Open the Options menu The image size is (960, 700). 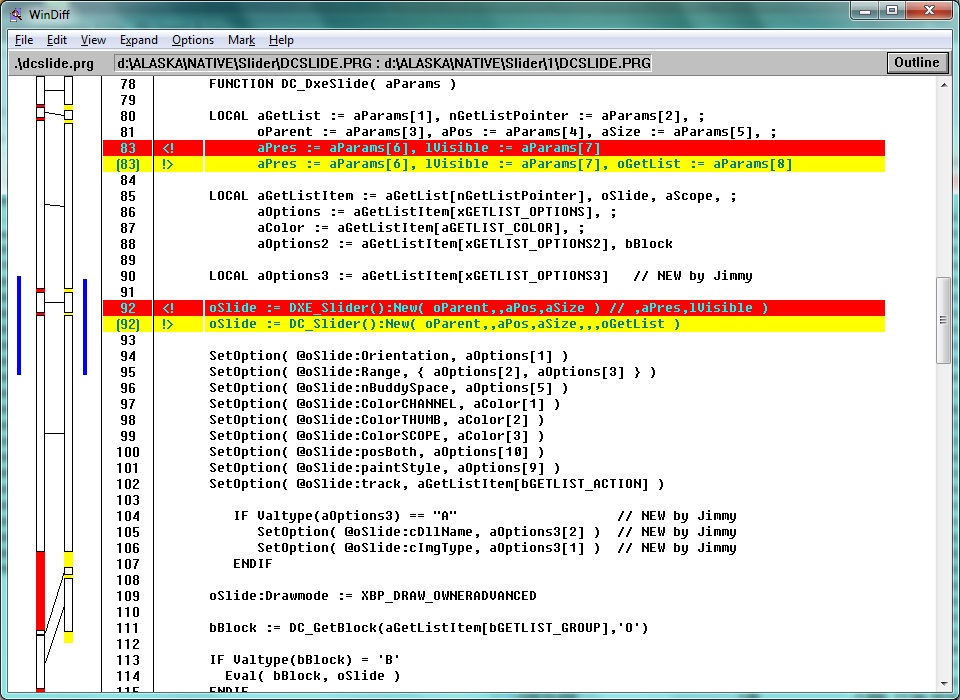click(193, 40)
